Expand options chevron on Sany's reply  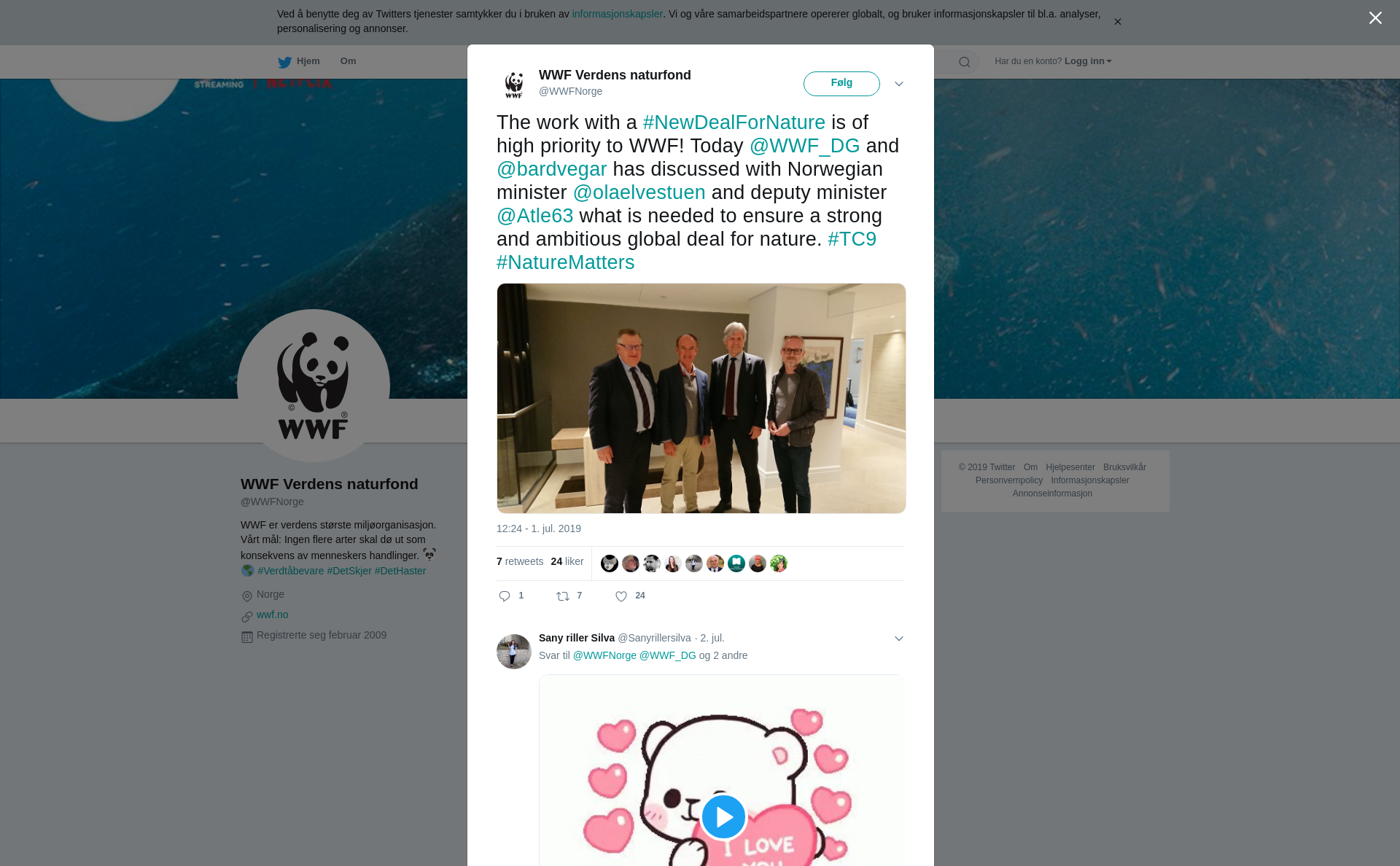[x=899, y=639]
